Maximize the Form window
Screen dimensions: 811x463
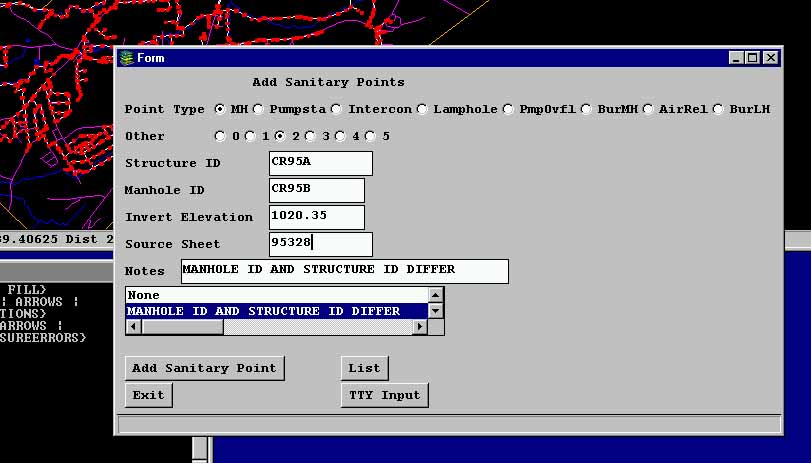(753, 58)
